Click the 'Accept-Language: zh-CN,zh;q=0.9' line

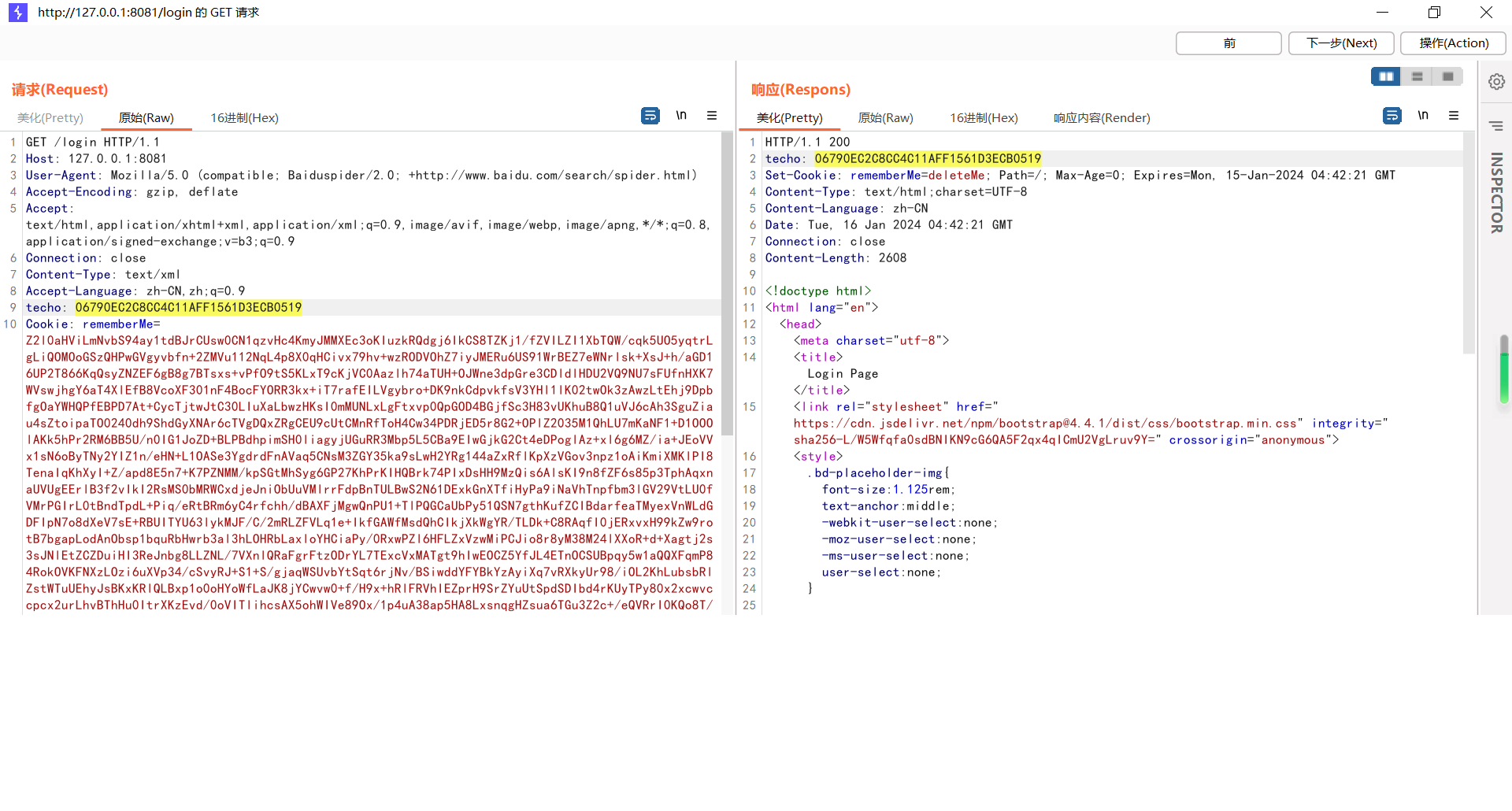pyautogui.click(x=135, y=291)
